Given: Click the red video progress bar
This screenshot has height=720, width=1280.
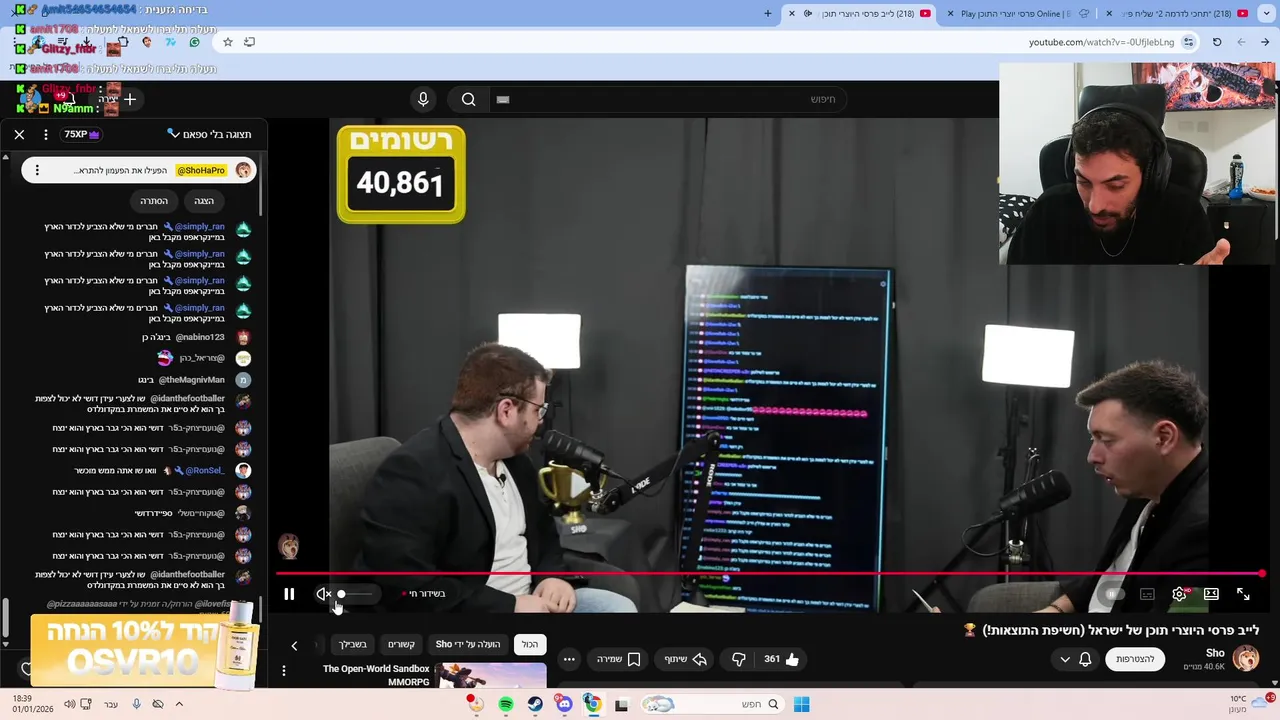Looking at the screenshot, I should click(x=770, y=574).
